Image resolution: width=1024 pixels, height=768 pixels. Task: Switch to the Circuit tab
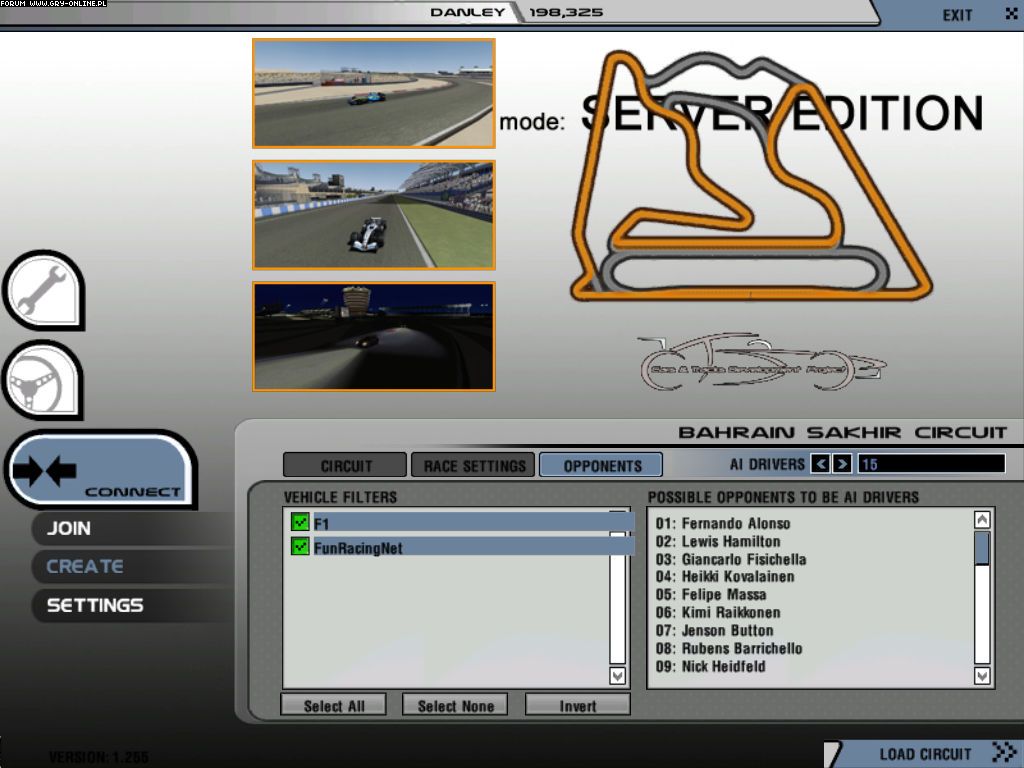[x=345, y=466]
